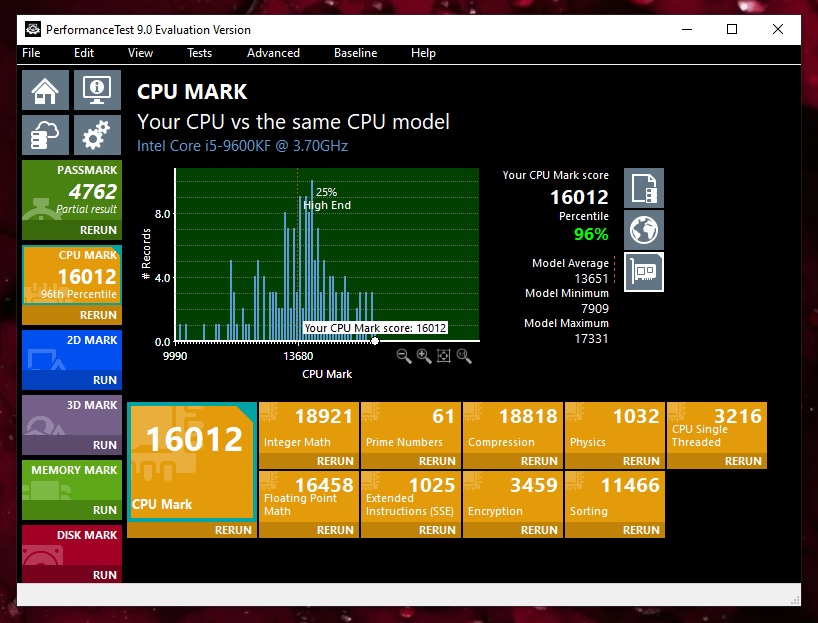Select the Integer Math 18921 tile
818x623 pixels.
point(309,428)
